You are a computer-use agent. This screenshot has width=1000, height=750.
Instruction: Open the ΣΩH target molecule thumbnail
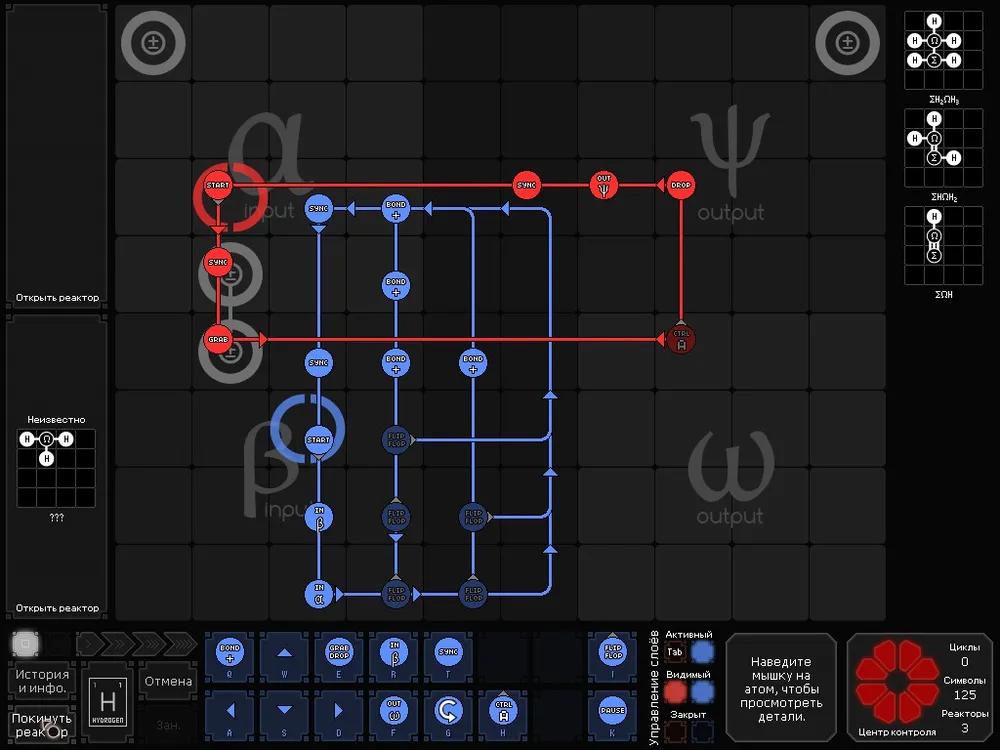click(943, 246)
